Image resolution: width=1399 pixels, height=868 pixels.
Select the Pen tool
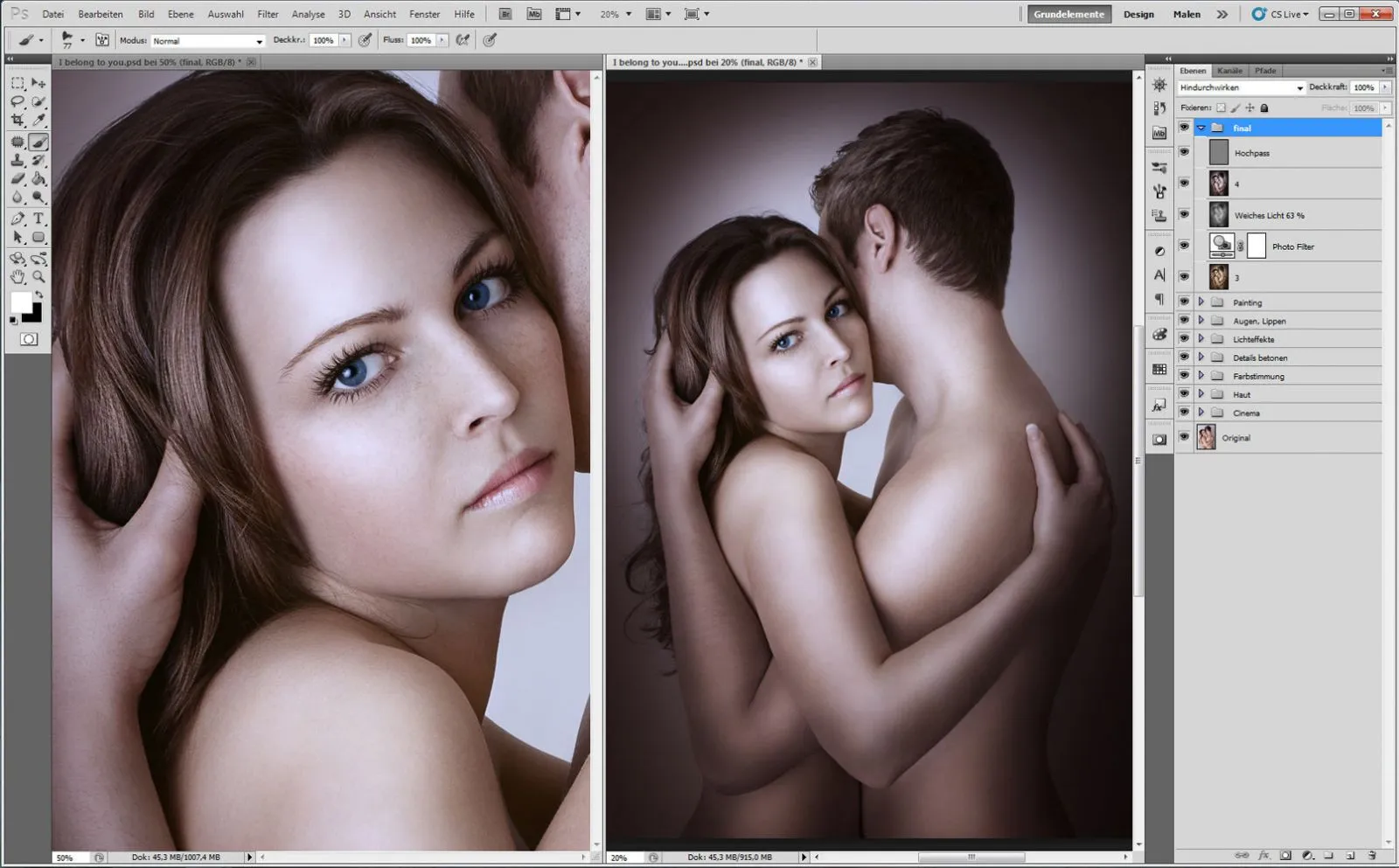coord(17,219)
